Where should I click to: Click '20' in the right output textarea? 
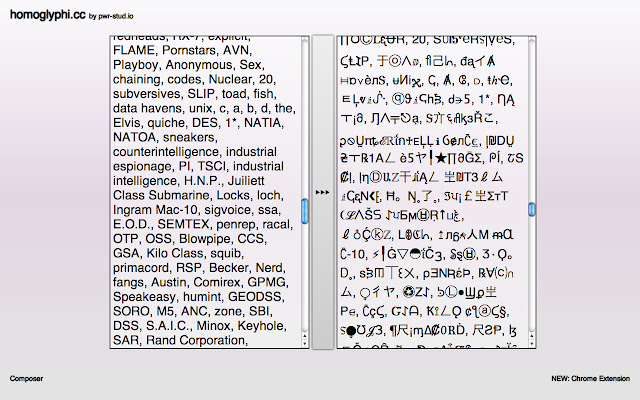pyautogui.click(x=419, y=40)
